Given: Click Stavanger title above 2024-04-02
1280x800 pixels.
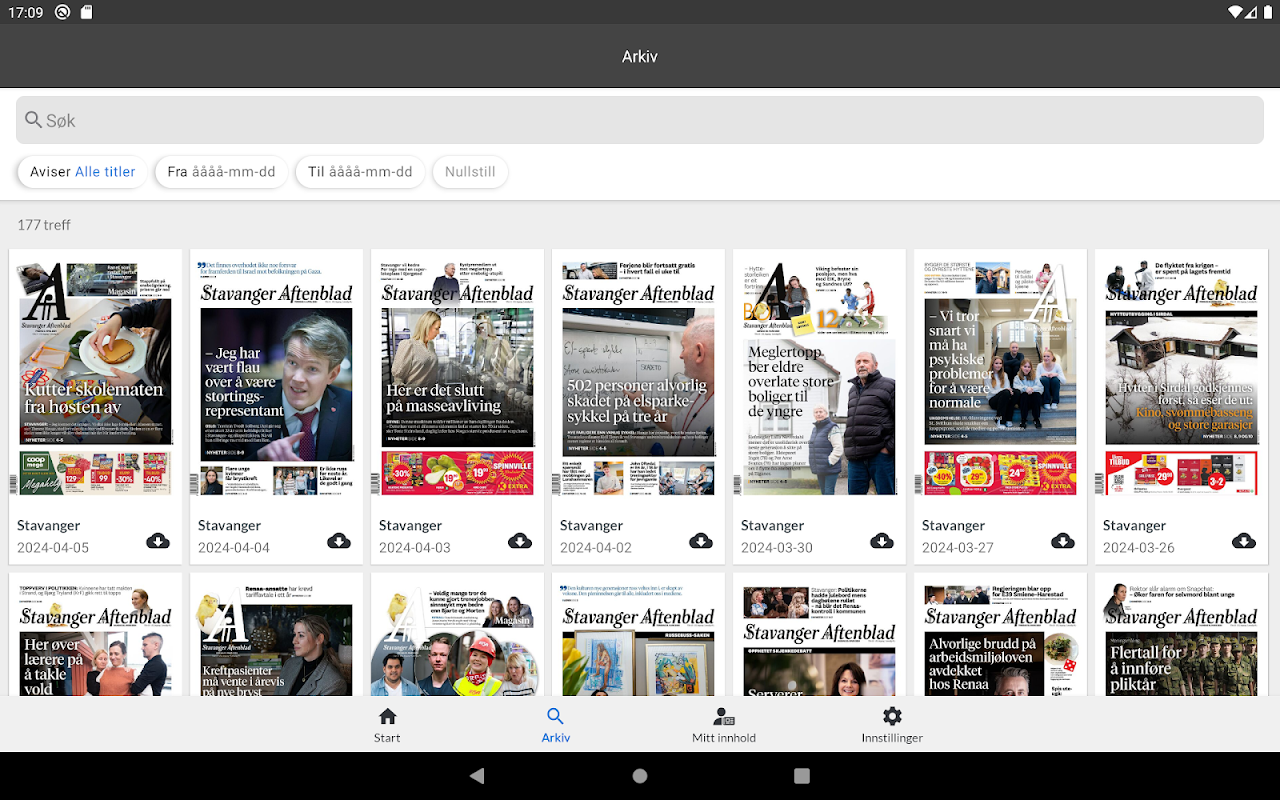Looking at the screenshot, I should (591, 525).
